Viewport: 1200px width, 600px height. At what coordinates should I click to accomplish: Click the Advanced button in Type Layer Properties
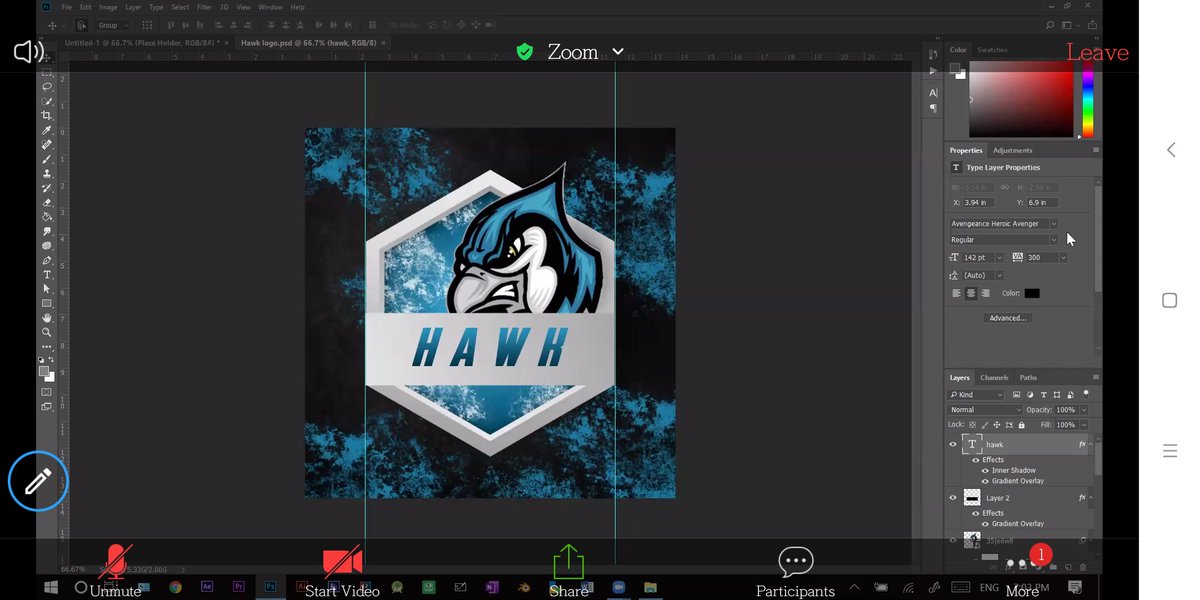coord(1007,317)
